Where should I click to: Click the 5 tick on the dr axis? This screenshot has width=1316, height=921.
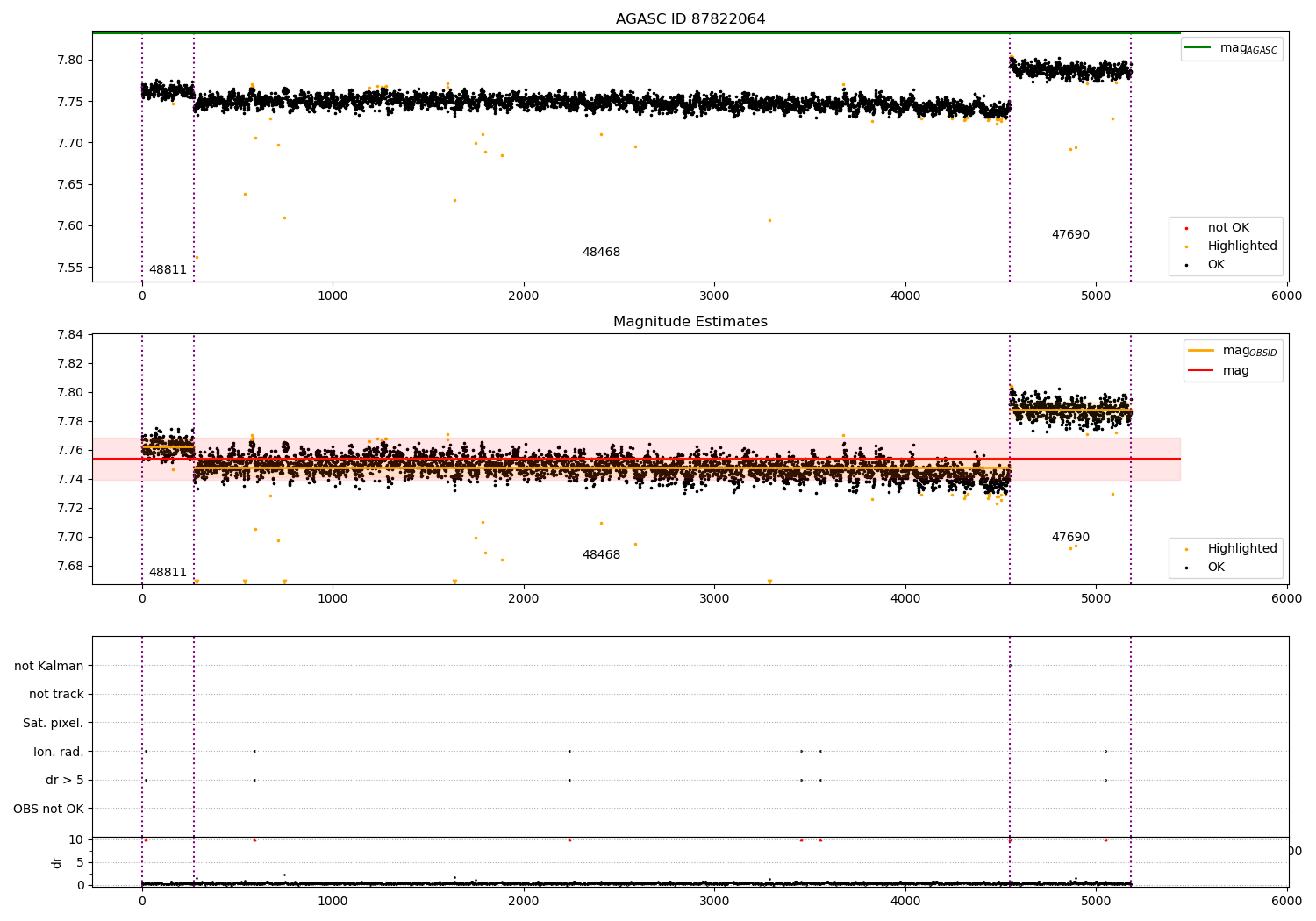81,862
